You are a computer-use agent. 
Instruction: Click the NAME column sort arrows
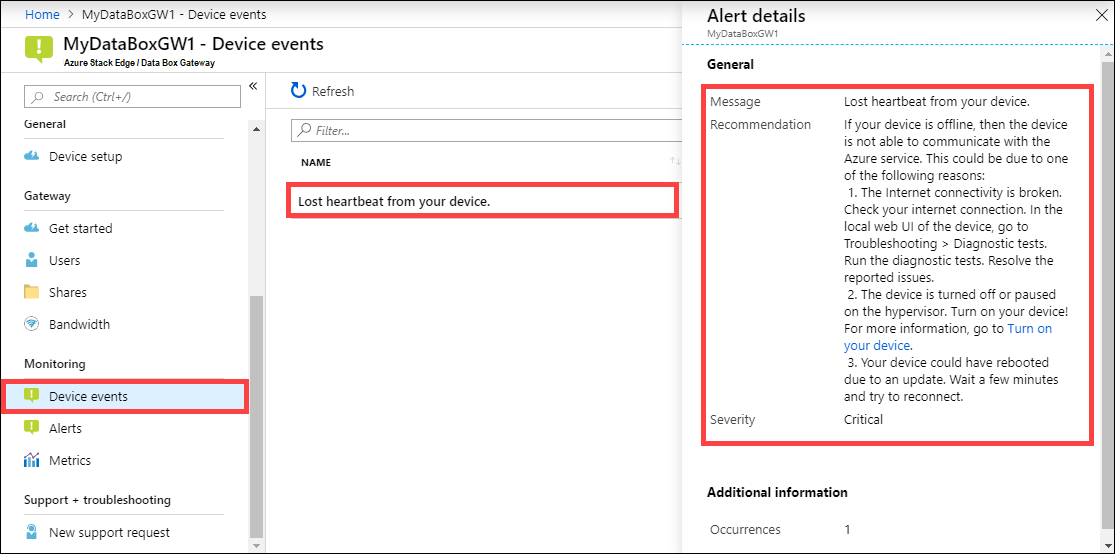[x=675, y=162]
